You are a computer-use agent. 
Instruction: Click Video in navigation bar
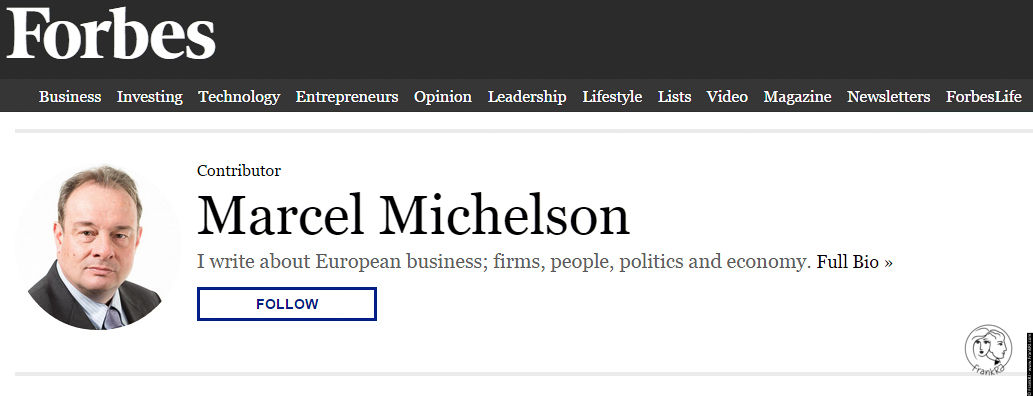(727, 97)
